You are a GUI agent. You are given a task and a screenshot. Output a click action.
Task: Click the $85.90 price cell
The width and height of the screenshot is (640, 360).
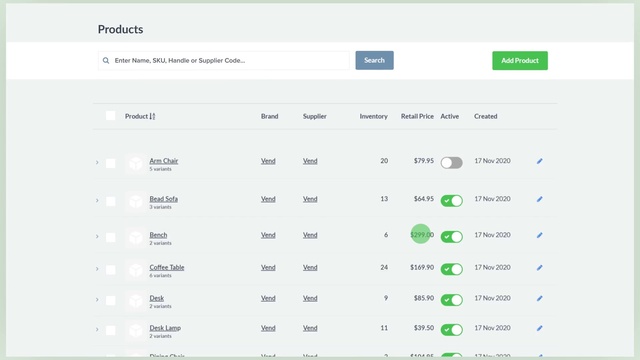424,298
